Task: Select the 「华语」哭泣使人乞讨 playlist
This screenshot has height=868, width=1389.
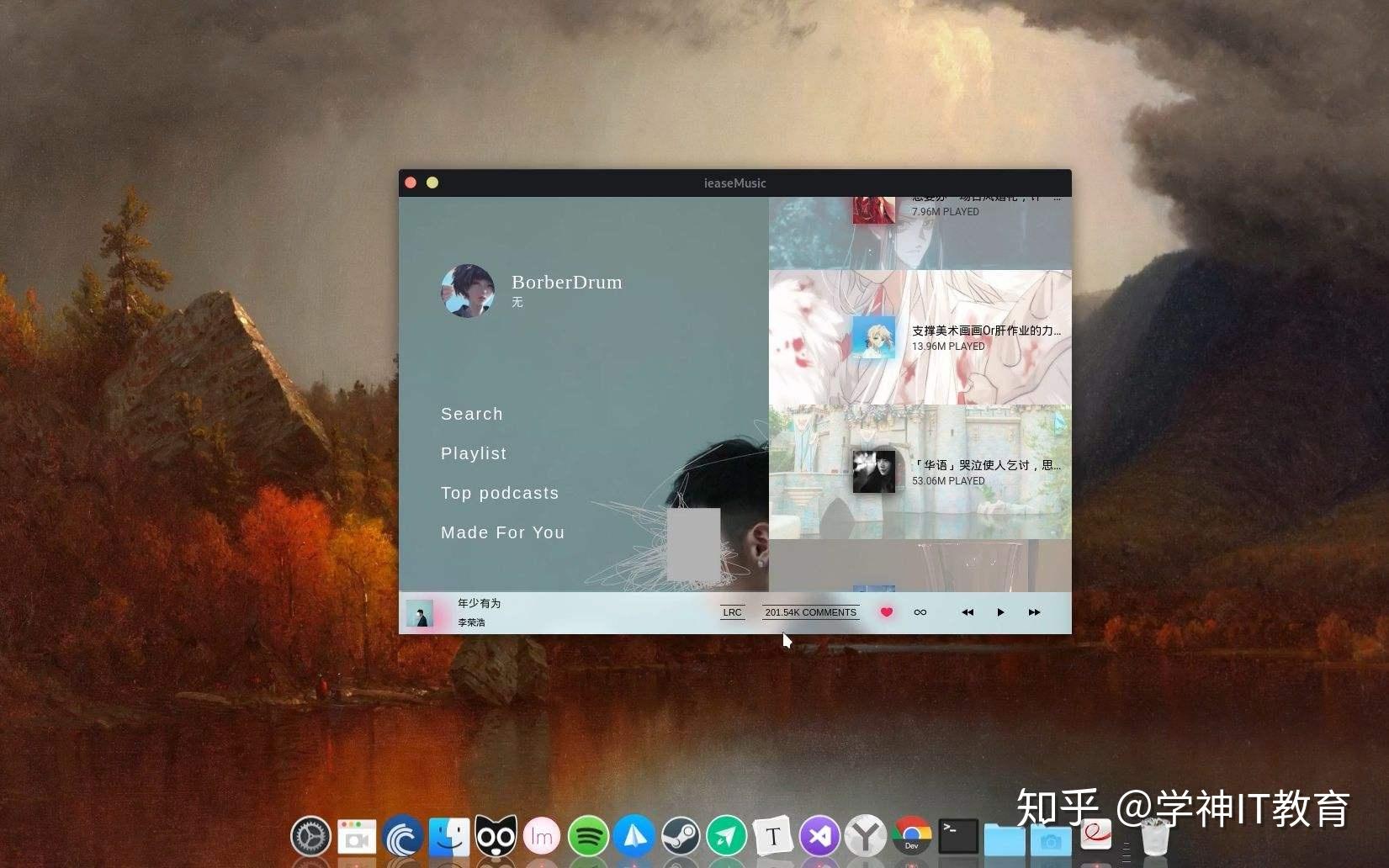Action: (x=874, y=472)
